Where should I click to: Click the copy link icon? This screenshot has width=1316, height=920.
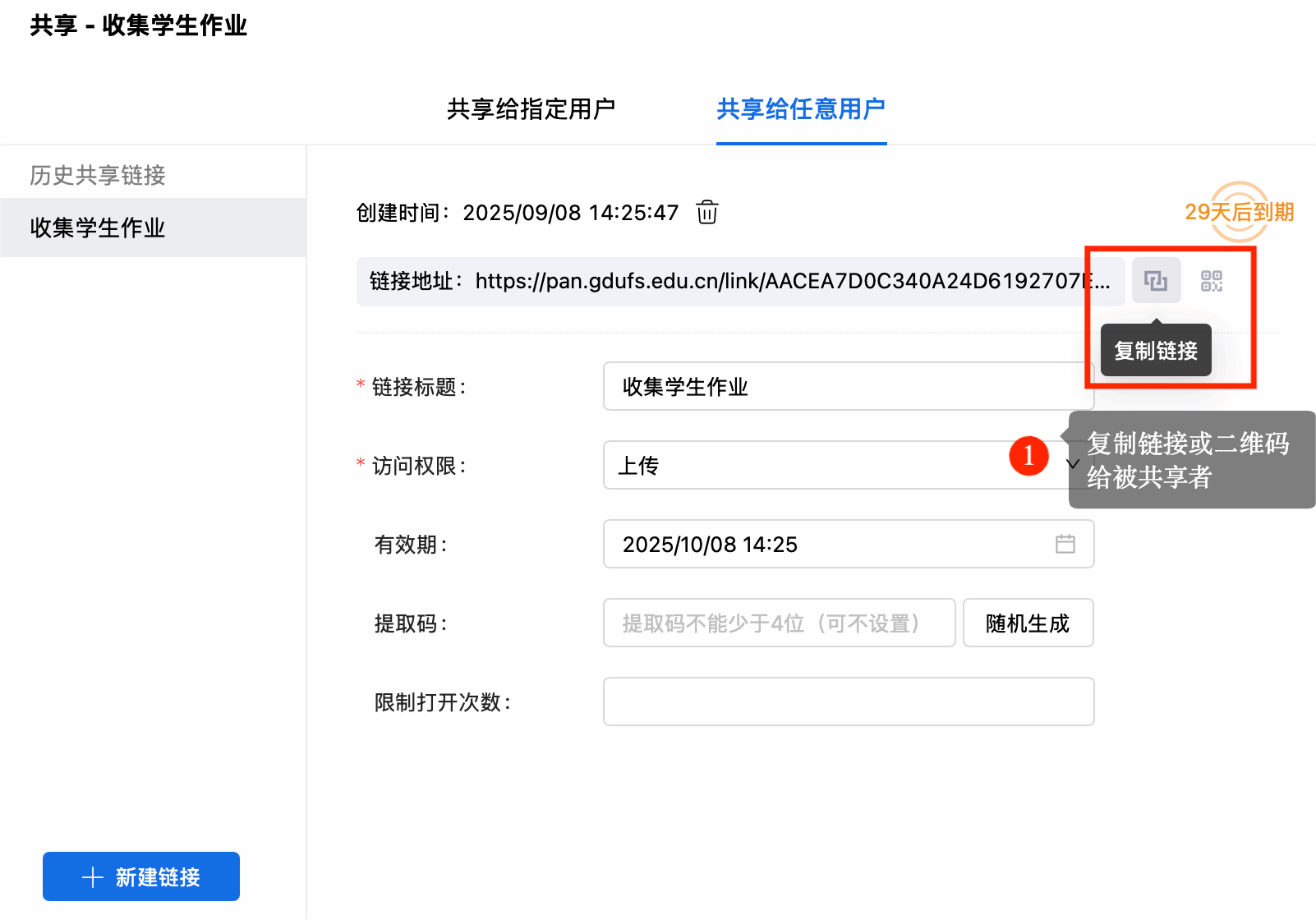point(1156,281)
